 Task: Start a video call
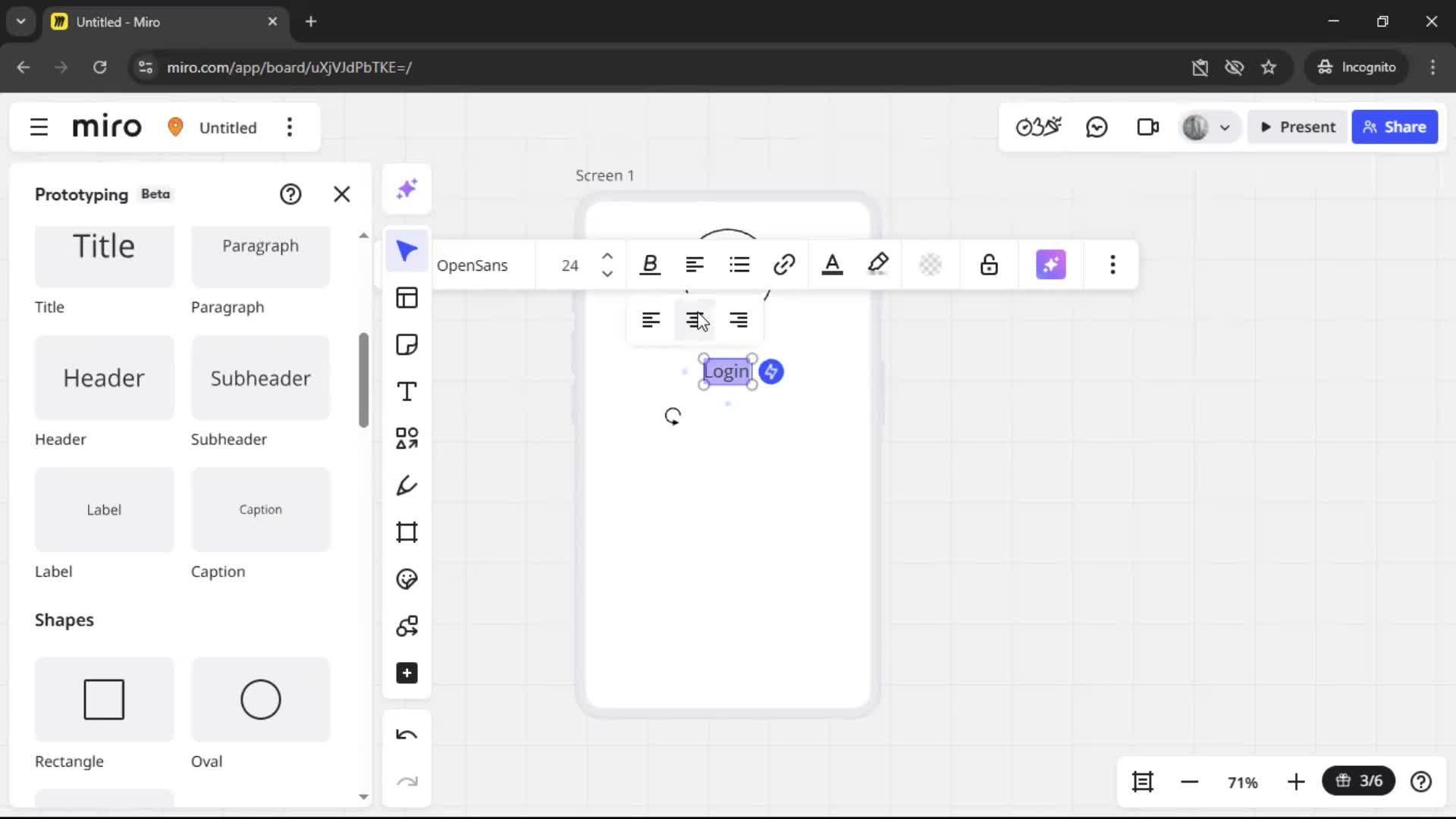pyautogui.click(x=1148, y=127)
